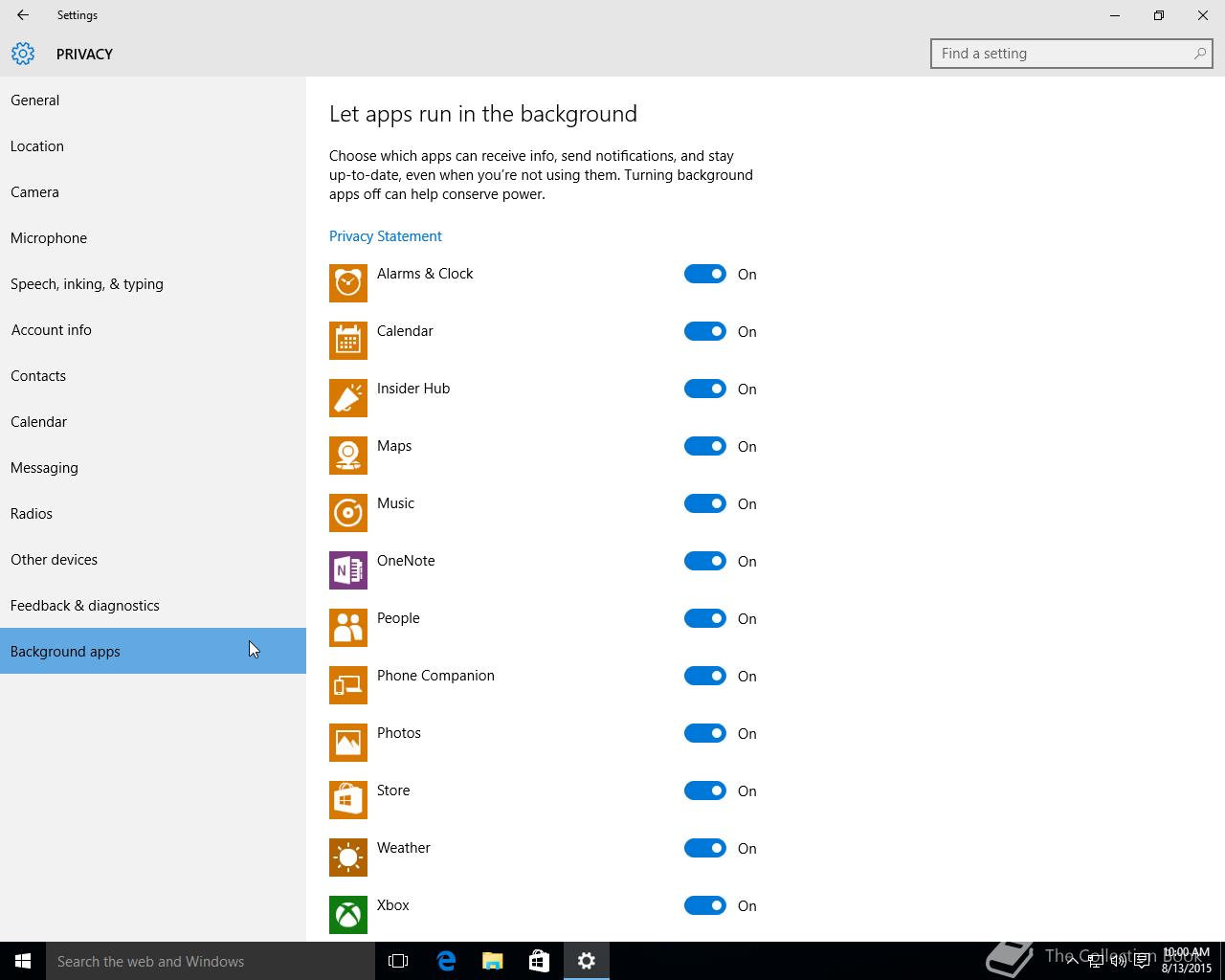This screenshot has height=980, width=1225.
Task: Select Microphone in the sidebar
Action: (153, 237)
